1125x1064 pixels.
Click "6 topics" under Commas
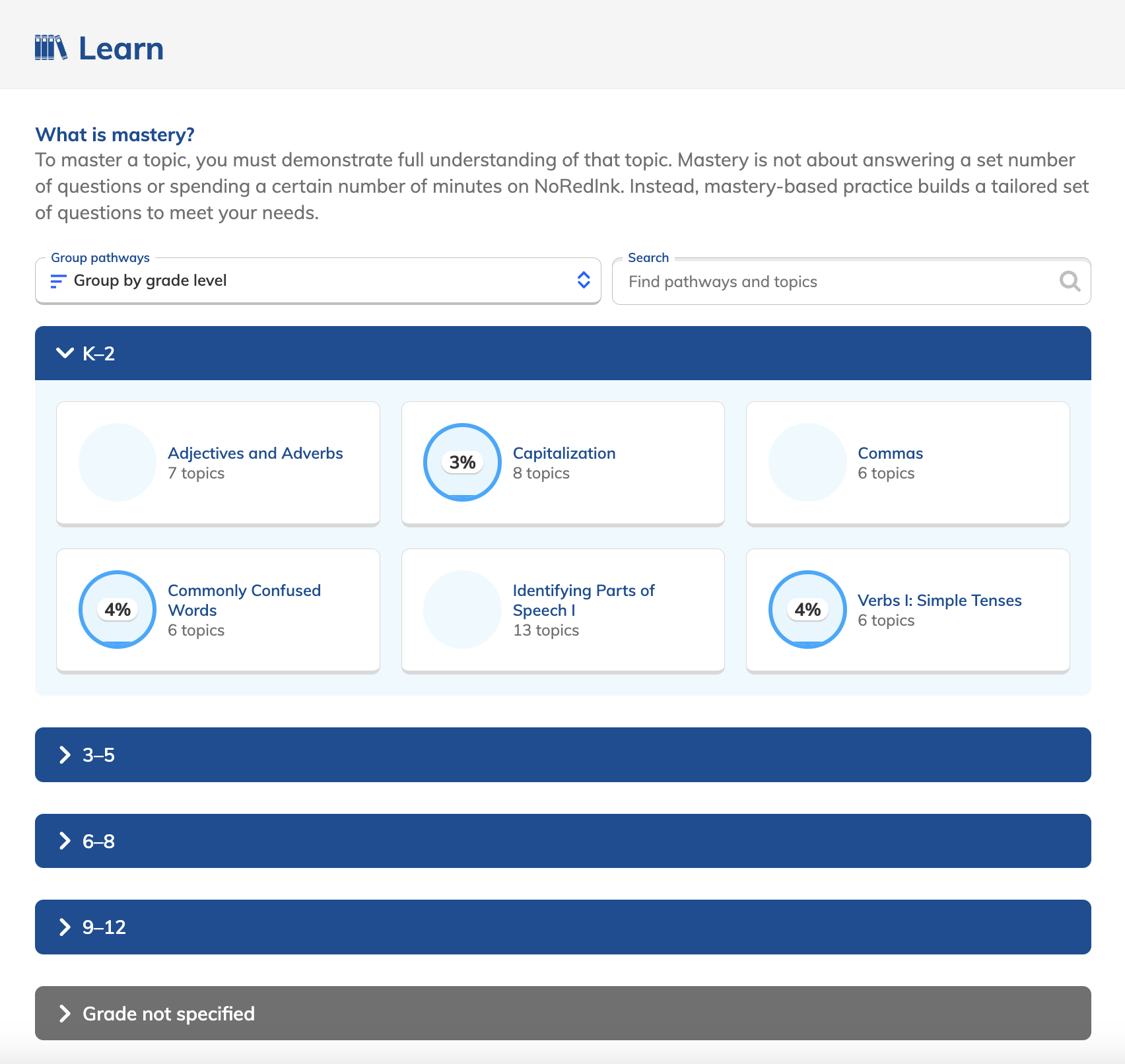[886, 473]
